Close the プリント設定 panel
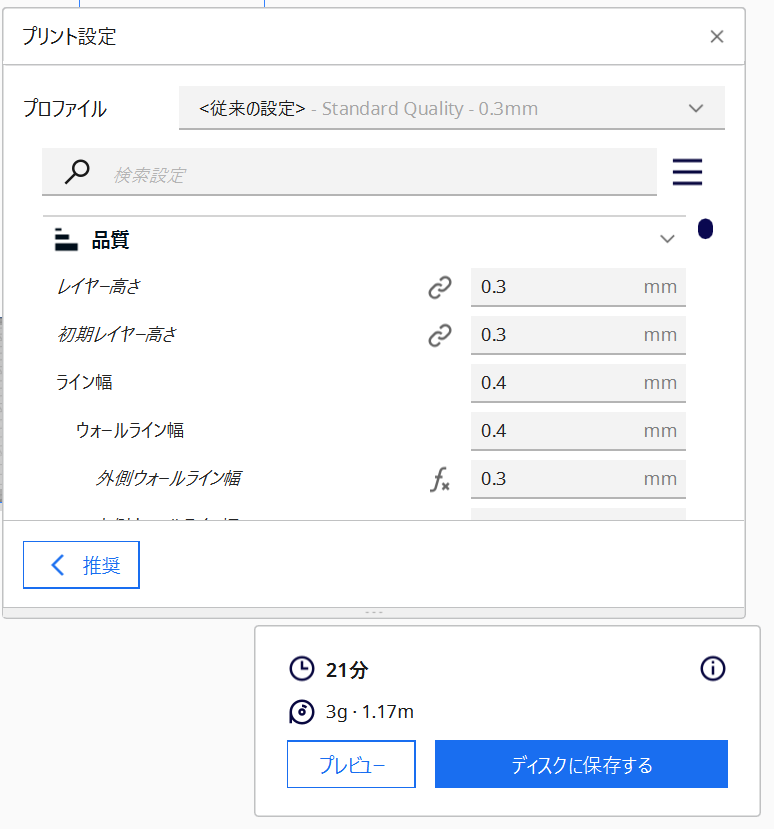This screenshot has width=774, height=829. (x=716, y=36)
